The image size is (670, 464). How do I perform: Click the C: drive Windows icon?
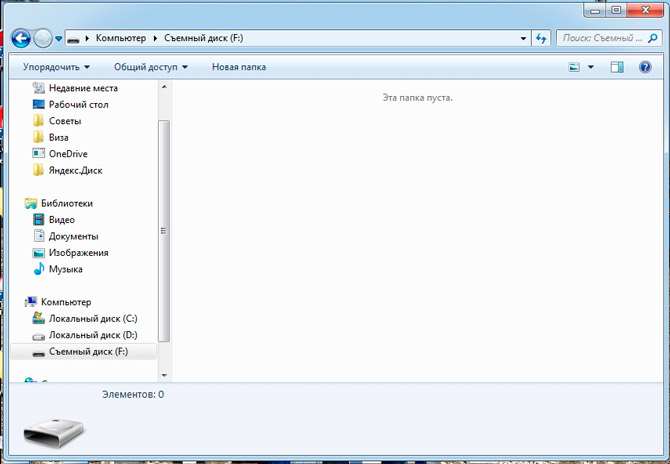click(38, 318)
